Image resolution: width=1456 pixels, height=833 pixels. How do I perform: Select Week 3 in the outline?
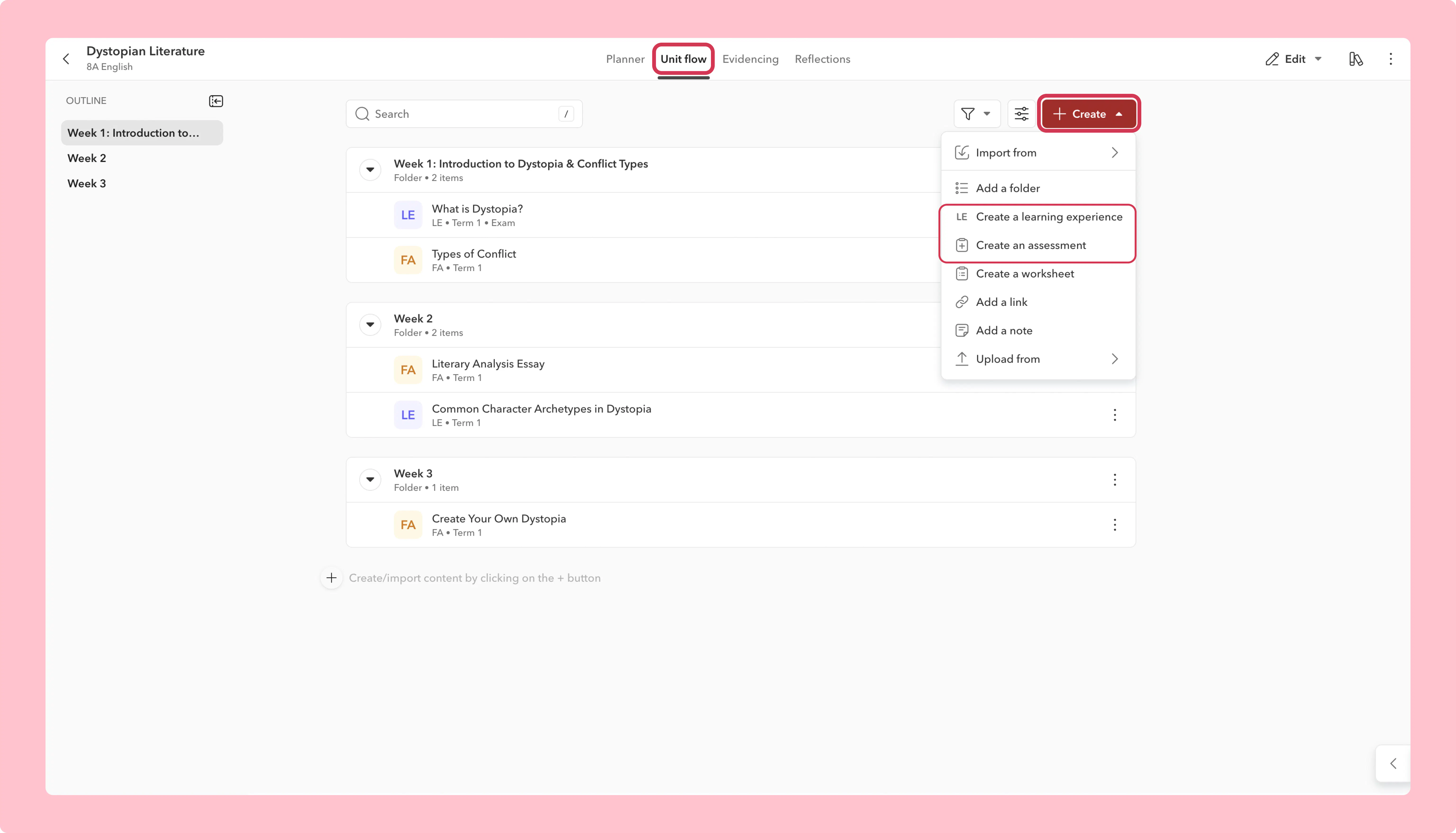point(86,183)
